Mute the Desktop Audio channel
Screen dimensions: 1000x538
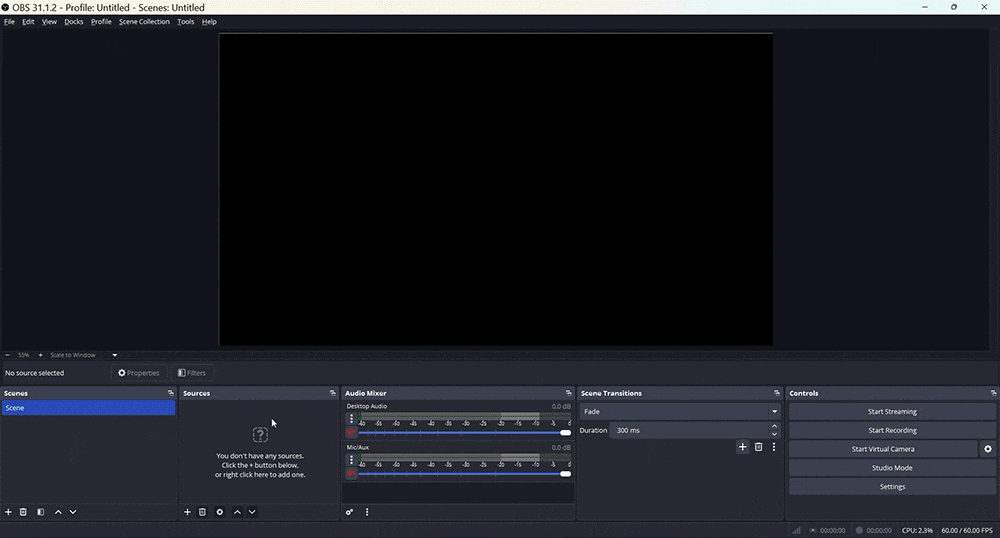click(x=351, y=433)
